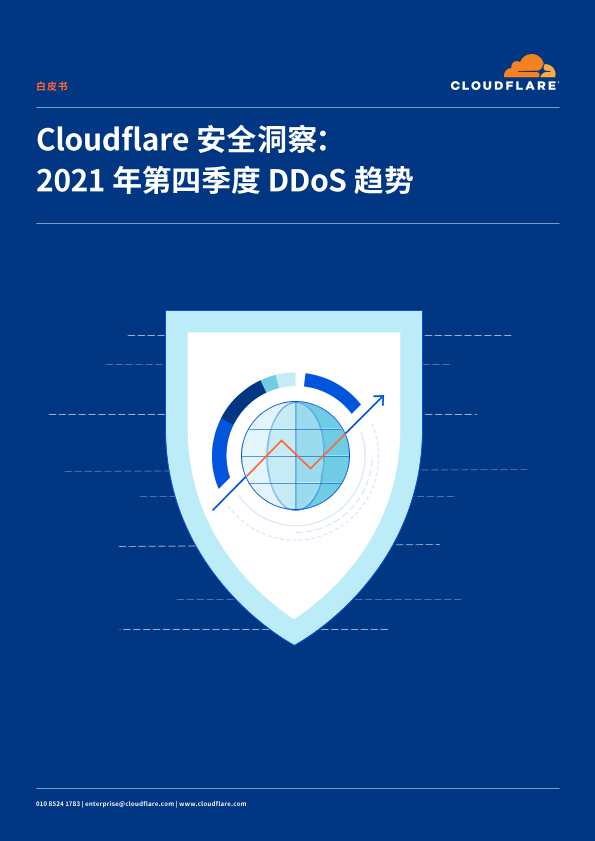Click the bright blue donut segment at upper right
Screen dimensions: 595x841
[334, 390]
